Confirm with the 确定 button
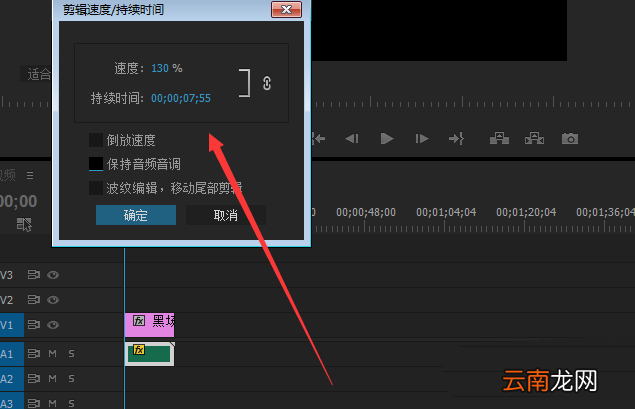The width and height of the screenshot is (635, 409). point(136,215)
